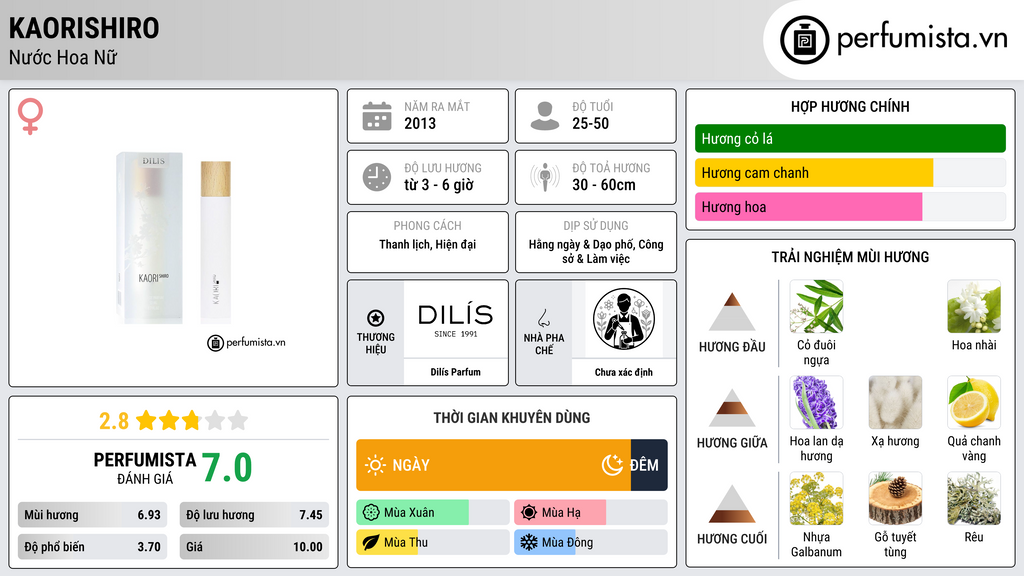
Task: Click the sun icon in Ngày bar
Action: click(x=376, y=465)
